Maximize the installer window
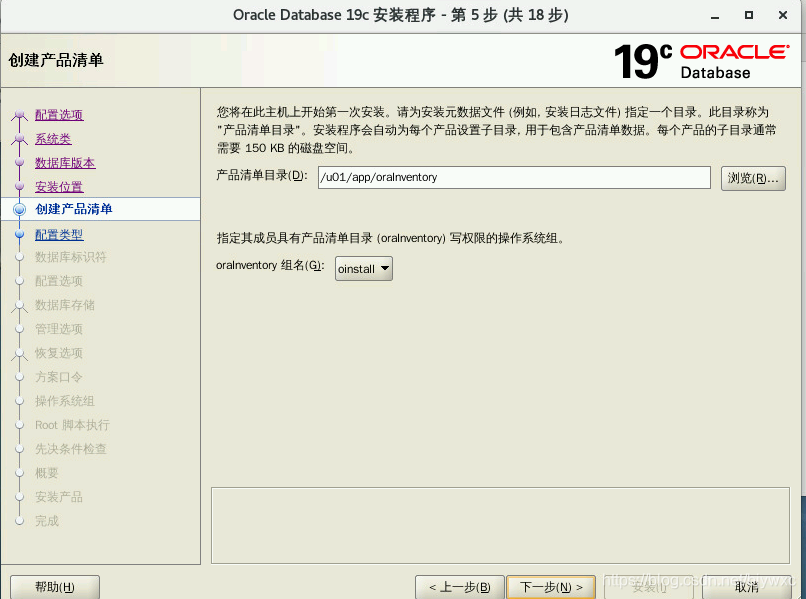This screenshot has width=806, height=599. coord(749,15)
